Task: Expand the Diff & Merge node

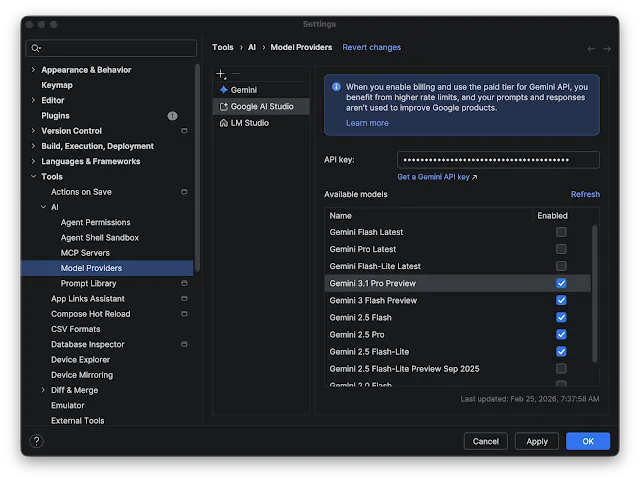Action: 43,390
